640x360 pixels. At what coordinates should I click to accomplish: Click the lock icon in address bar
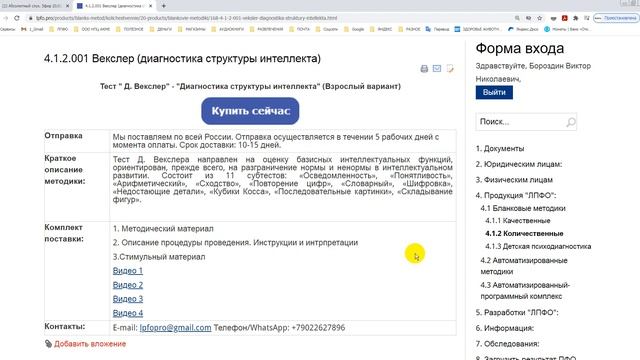tap(31, 18)
